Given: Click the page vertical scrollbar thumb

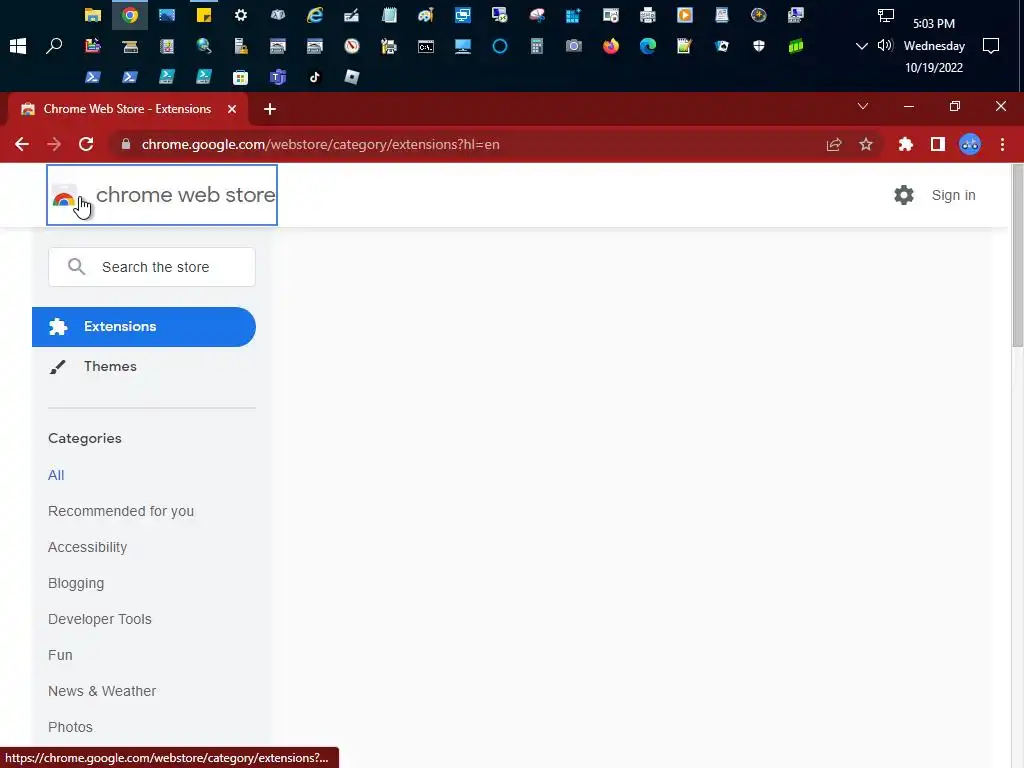Looking at the screenshot, I should coord(1017,257).
